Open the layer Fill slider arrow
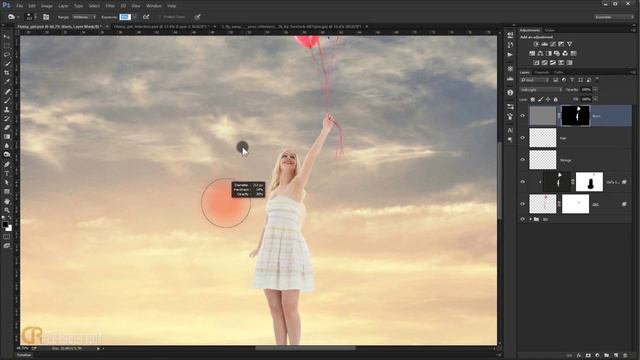This screenshot has width=640, height=360. pyautogui.click(x=595, y=99)
